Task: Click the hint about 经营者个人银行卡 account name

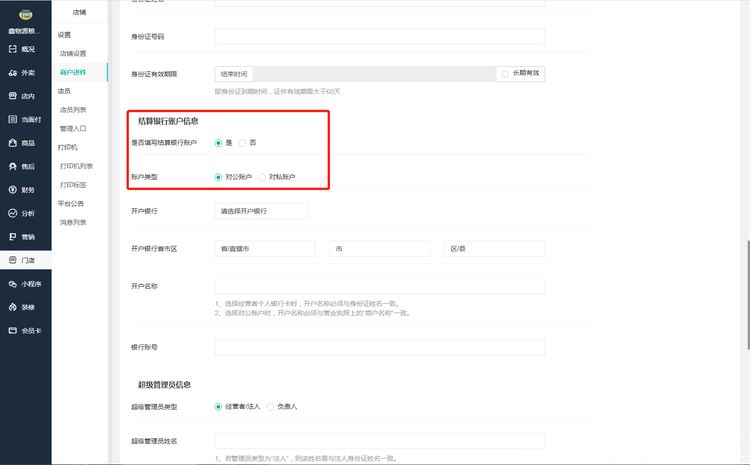Action: pyautogui.click(x=307, y=303)
